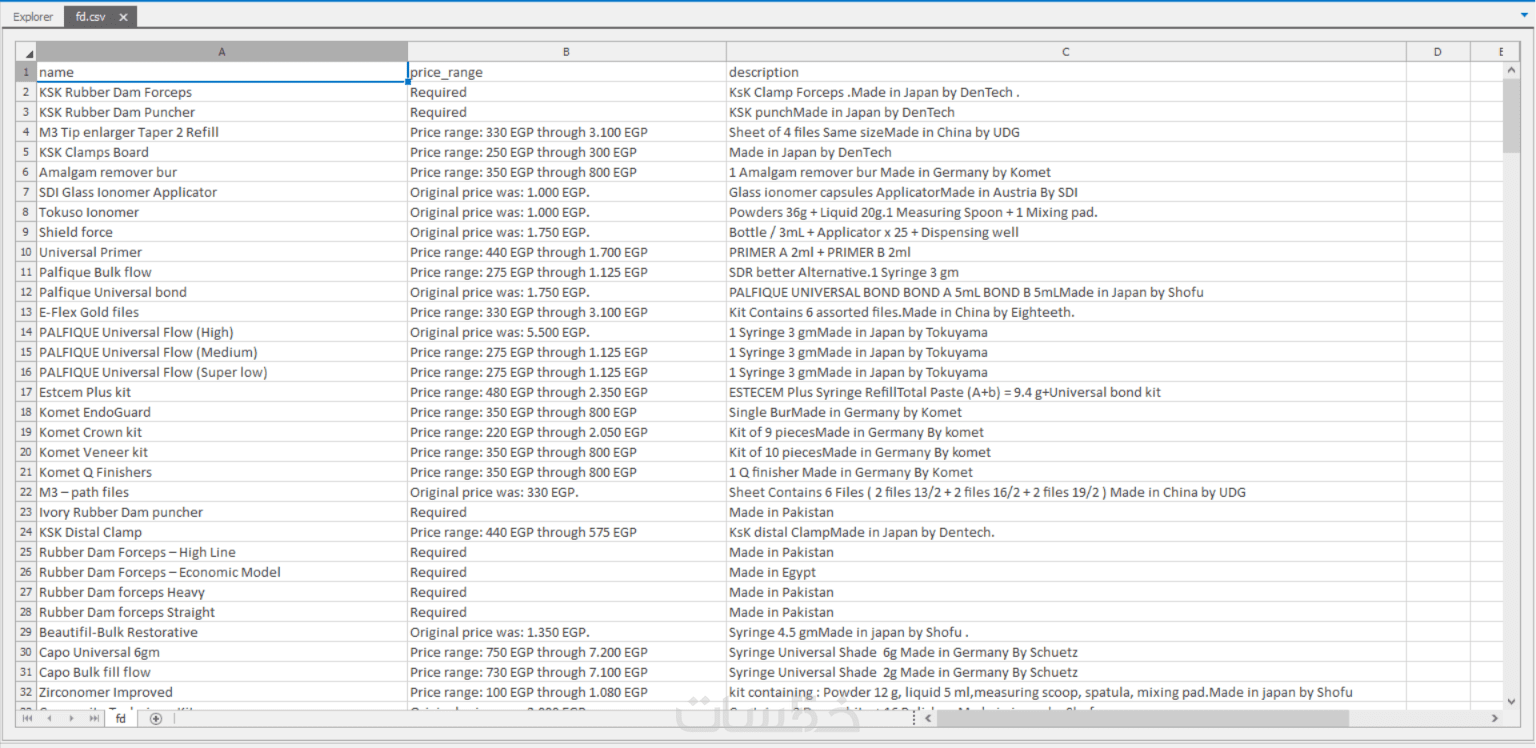The width and height of the screenshot is (1536, 748).
Task: Select cell 'Price range: 750 EGP through 7.200 EGP'
Action: click(566, 652)
